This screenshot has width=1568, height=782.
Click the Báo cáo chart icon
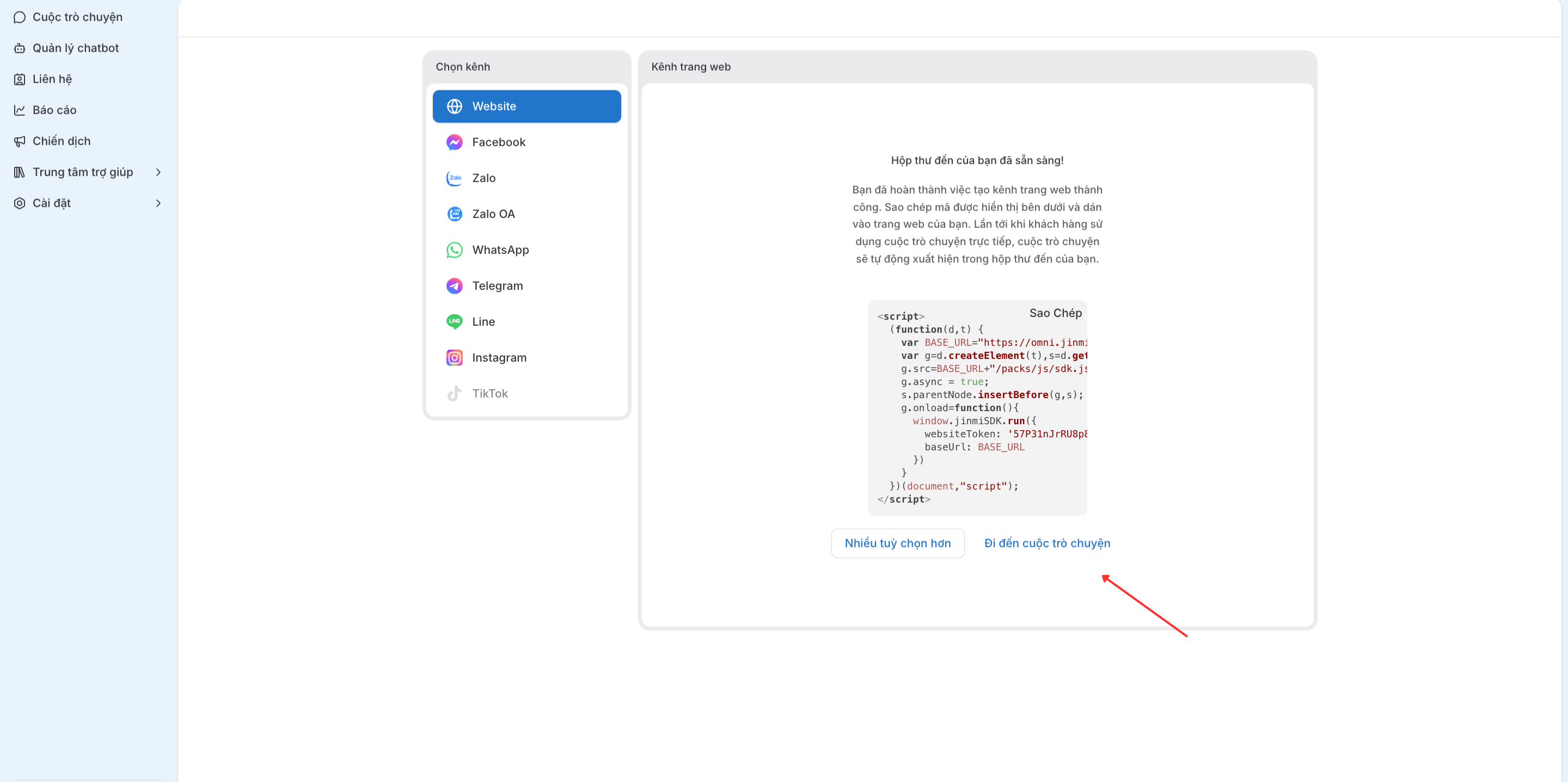(x=20, y=110)
